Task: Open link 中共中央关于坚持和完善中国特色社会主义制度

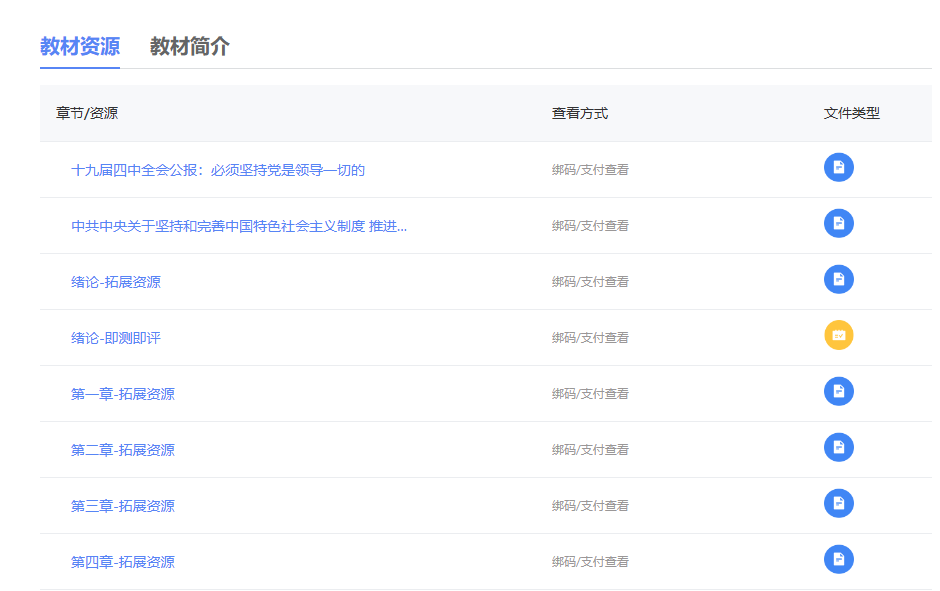Action: [x=239, y=226]
